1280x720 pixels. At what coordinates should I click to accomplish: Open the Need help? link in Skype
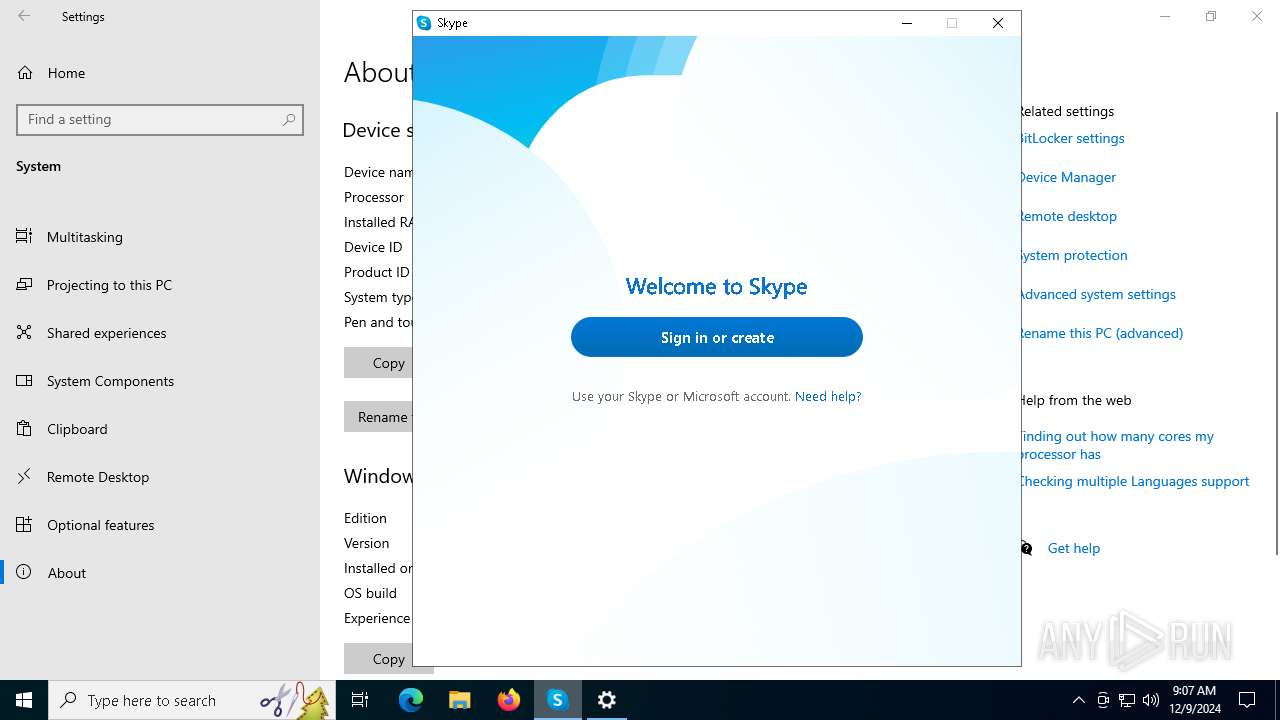pyautogui.click(x=828, y=396)
